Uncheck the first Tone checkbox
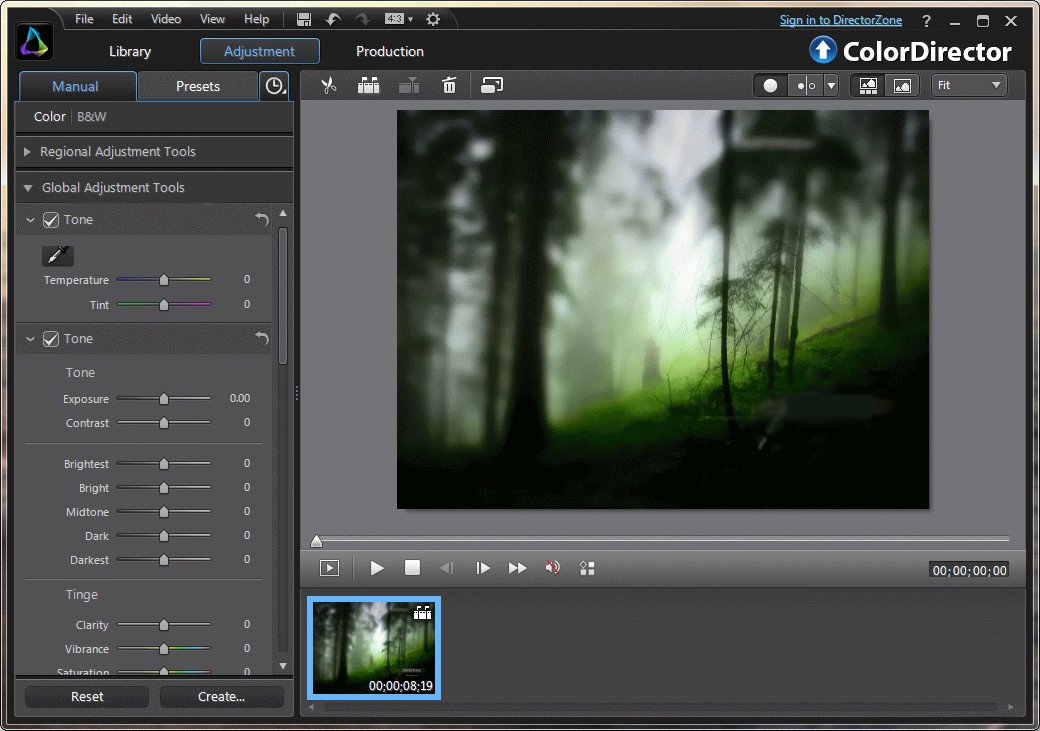 [x=51, y=220]
